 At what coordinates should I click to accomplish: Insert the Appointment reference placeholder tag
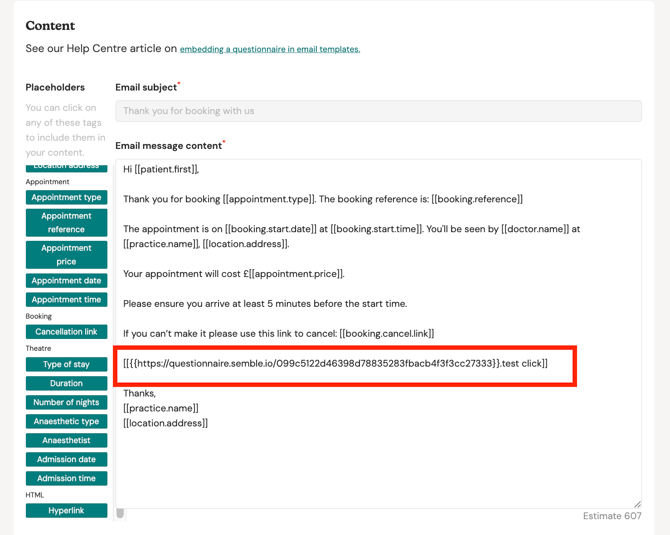[x=66, y=223]
